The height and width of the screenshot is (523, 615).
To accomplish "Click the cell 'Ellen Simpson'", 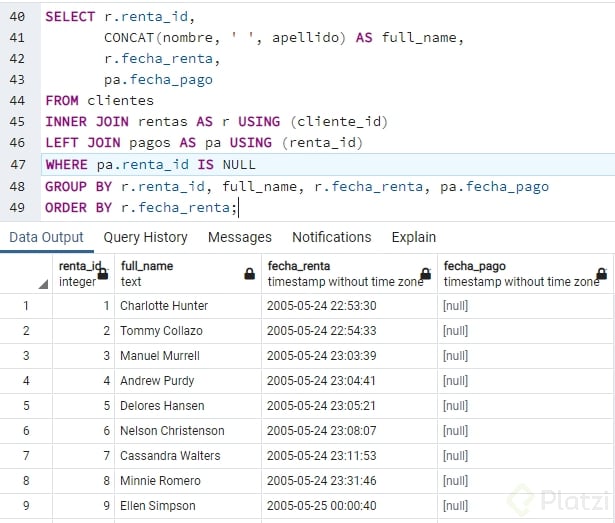I will point(188,506).
